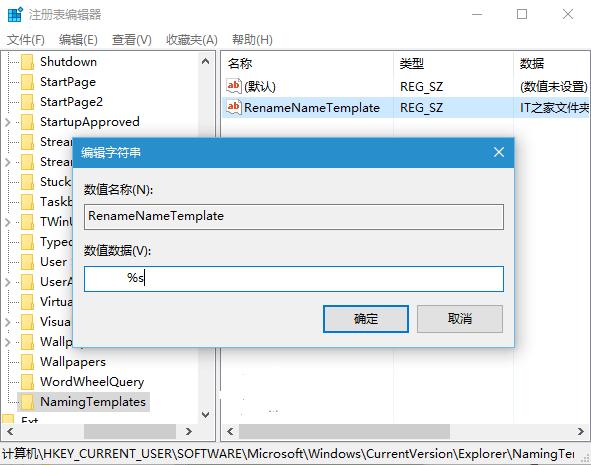
Task: Select the Taskb folder icon
Action: click(28, 202)
